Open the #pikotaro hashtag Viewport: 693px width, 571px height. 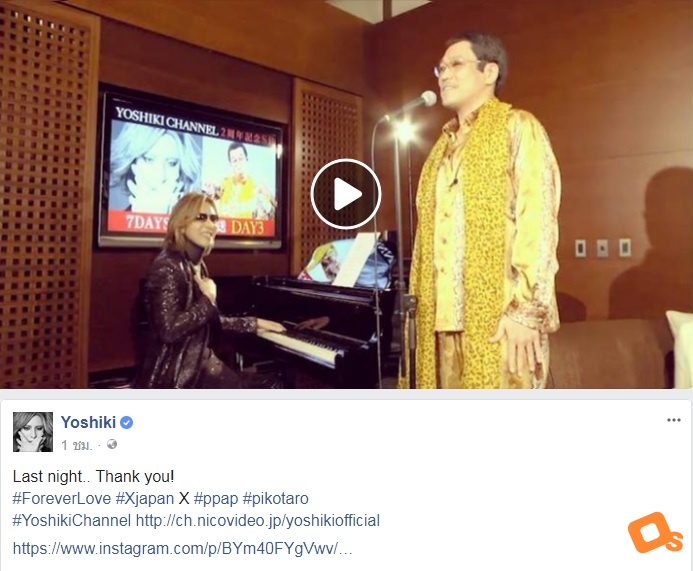pos(275,499)
